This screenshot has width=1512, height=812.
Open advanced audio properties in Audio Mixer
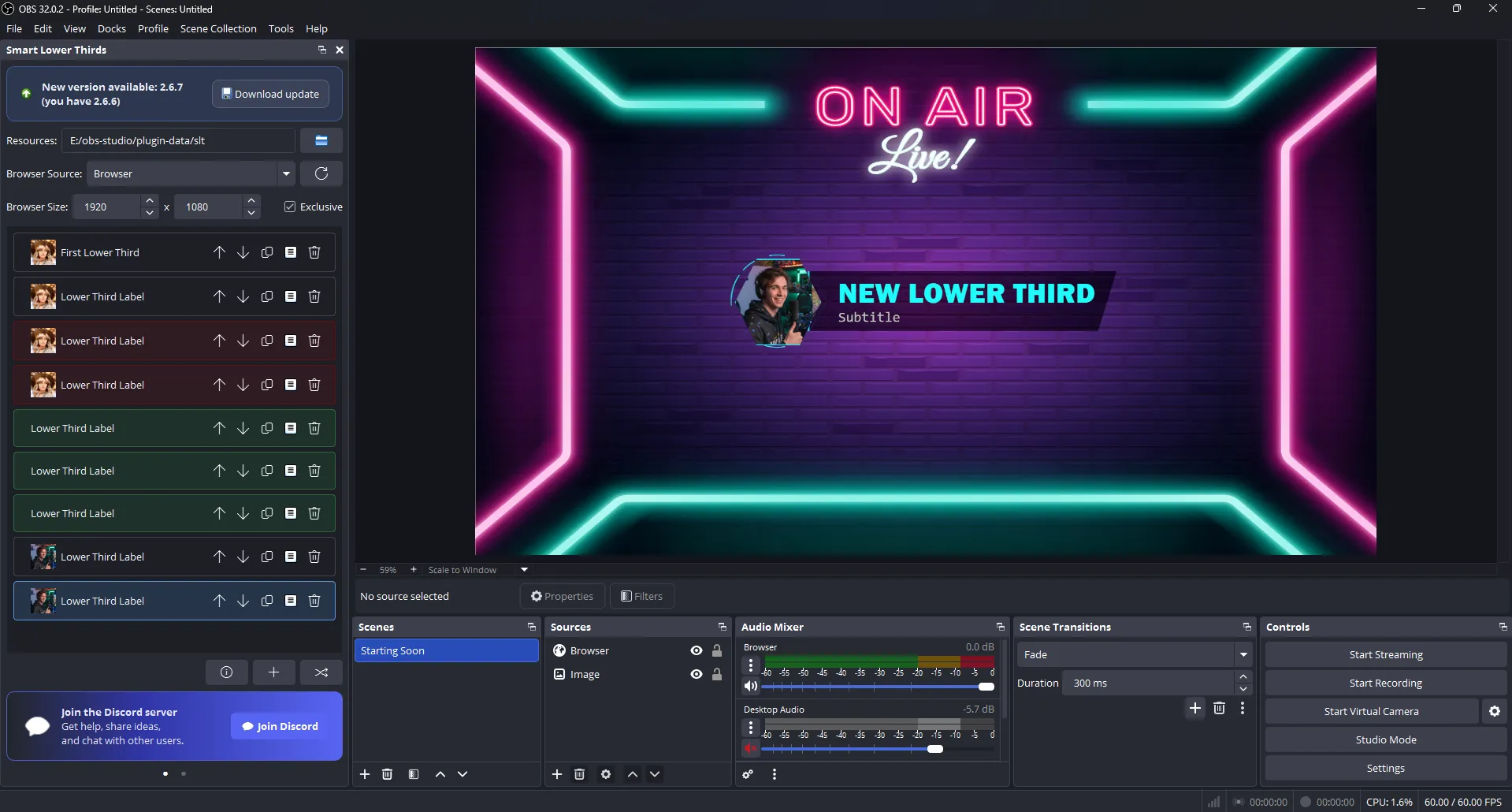[x=748, y=774]
